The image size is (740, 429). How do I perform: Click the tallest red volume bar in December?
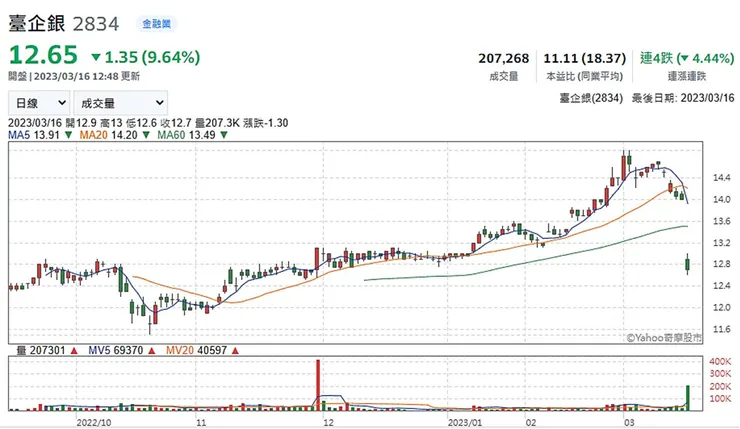pyautogui.click(x=318, y=385)
